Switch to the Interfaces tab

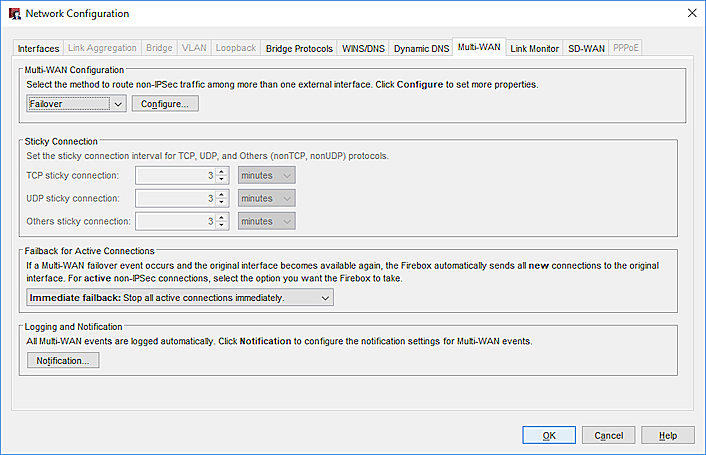(x=39, y=48)
